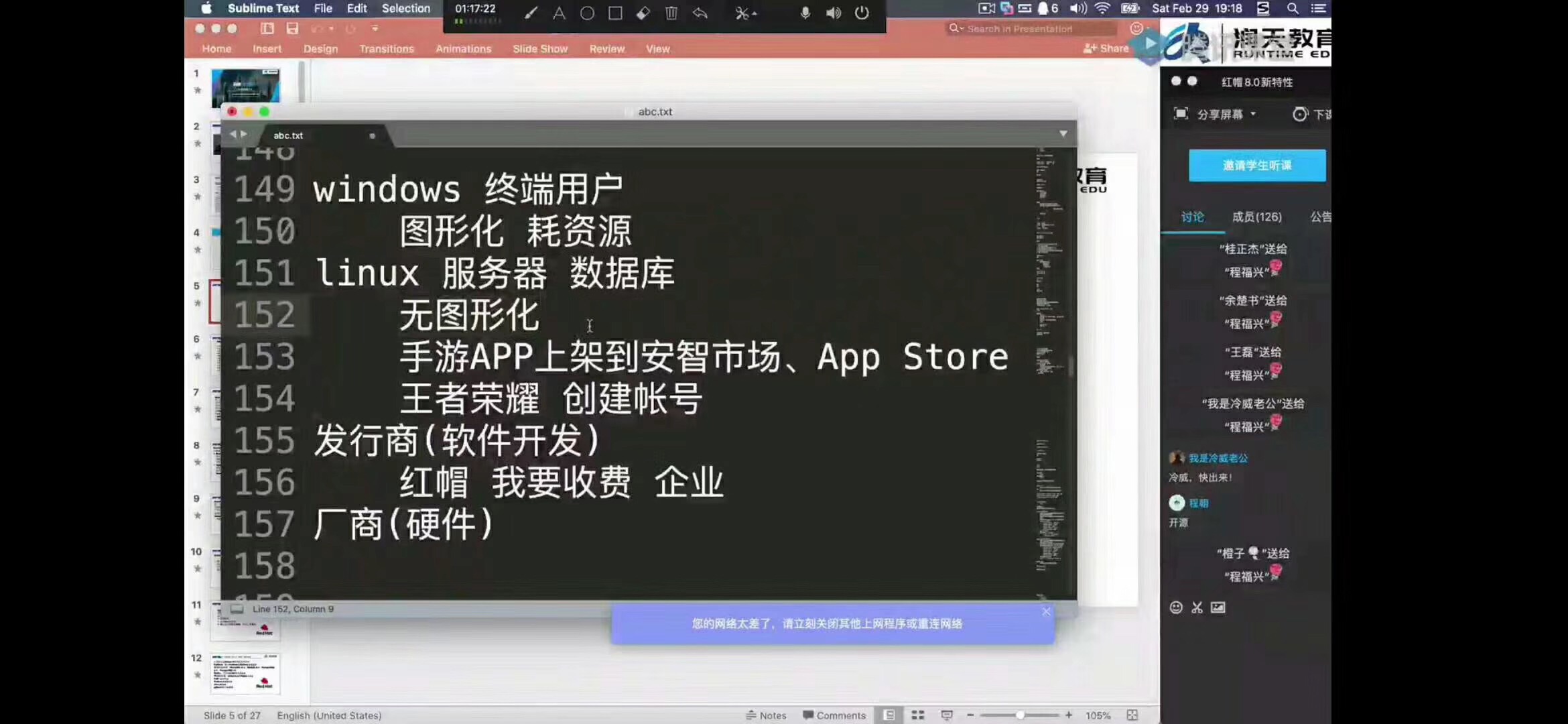Choose the circle shape tool

(x=587, y=13)
